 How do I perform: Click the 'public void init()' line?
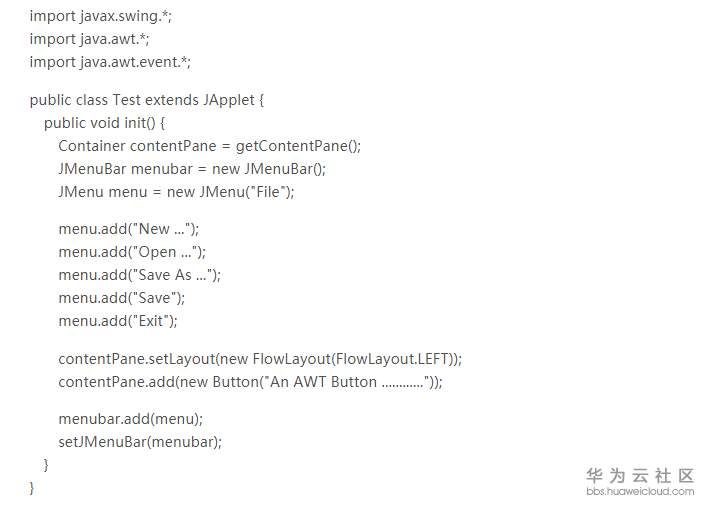coord(104,123)
